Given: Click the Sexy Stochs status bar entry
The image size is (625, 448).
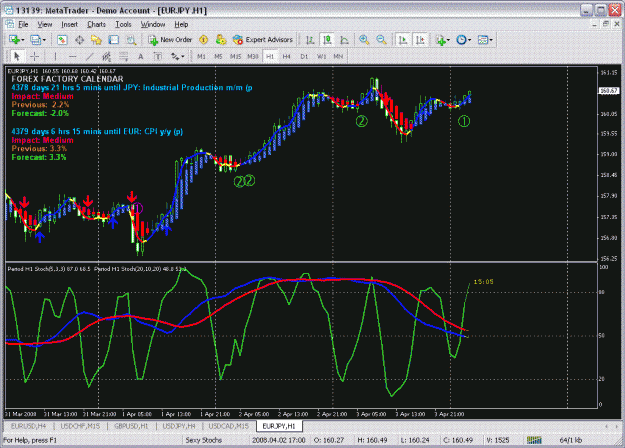Looking at the screenshot, I should point(203,440).
